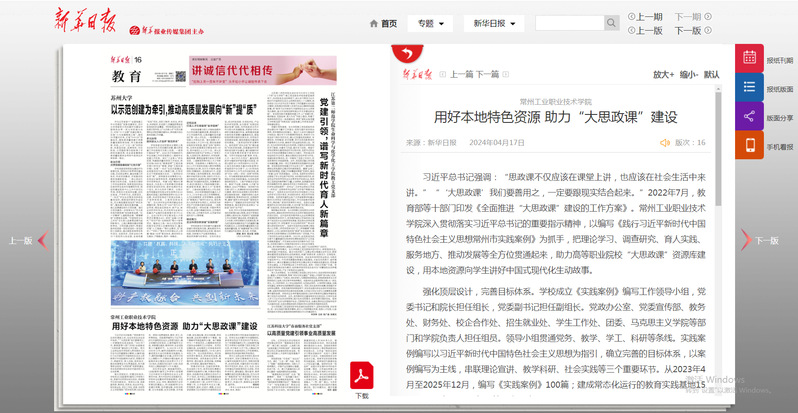Click the search input field
The image size is (798, 413).
568,23
